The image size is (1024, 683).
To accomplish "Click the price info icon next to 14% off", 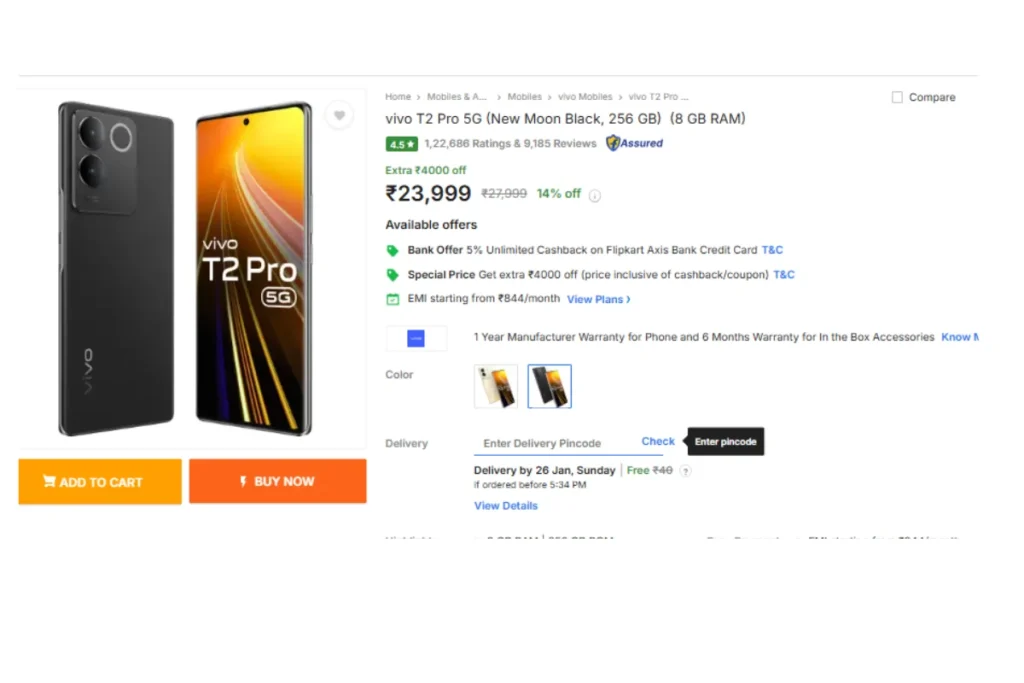I will 594,195.
